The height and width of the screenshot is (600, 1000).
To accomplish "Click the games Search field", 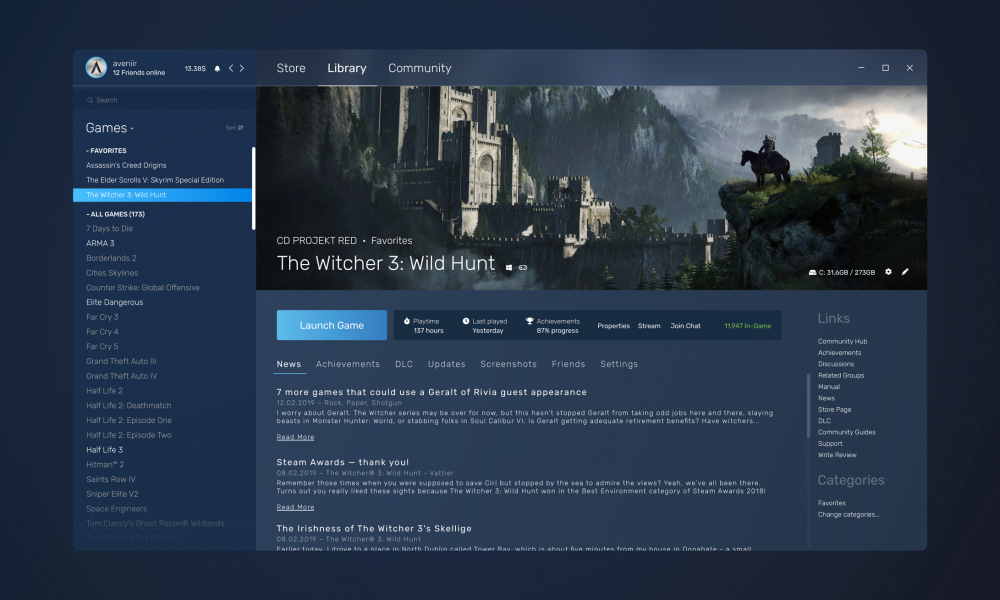I will click(x=165, y=100).
